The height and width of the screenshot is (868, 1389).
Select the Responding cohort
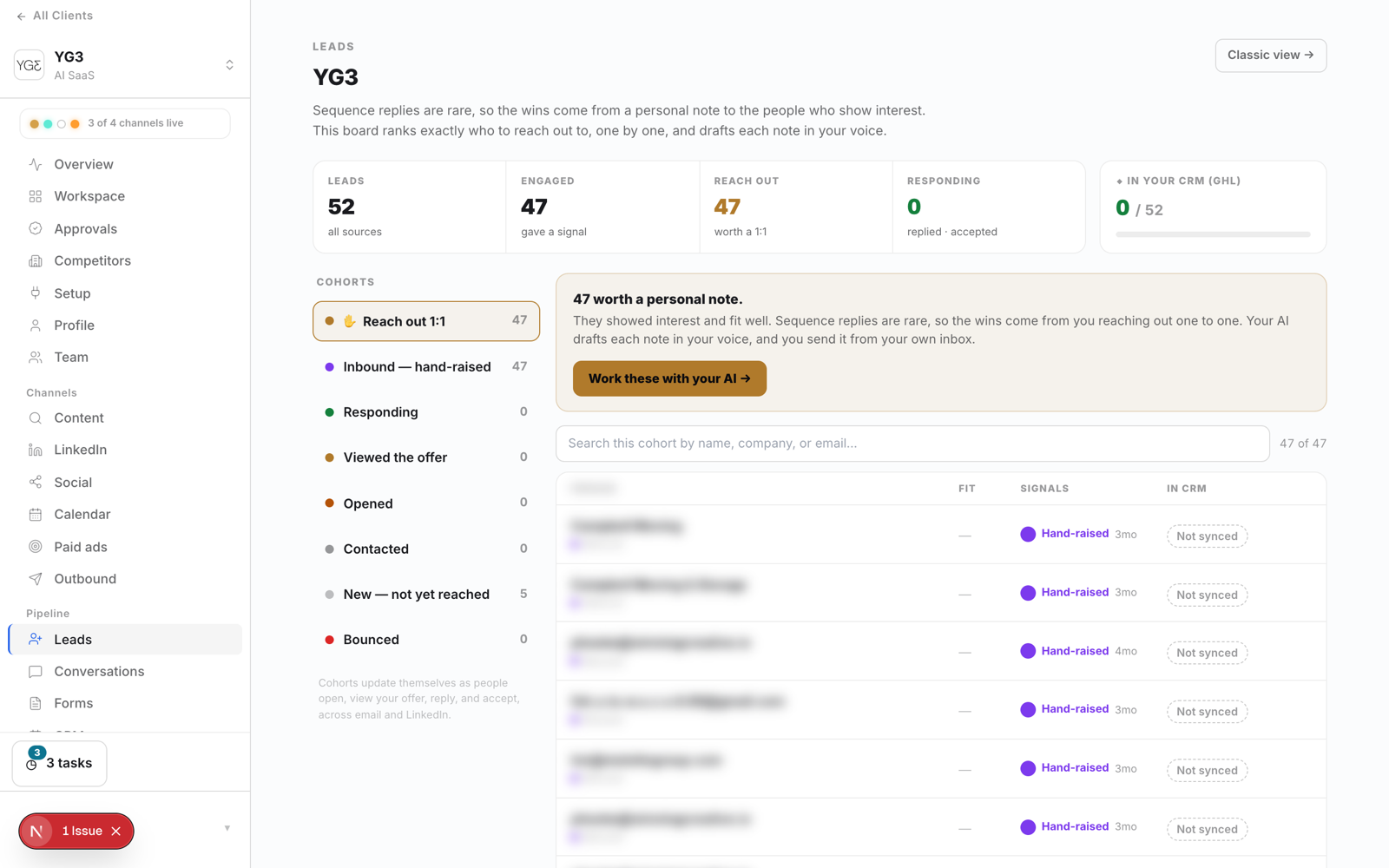click(426, 412)
